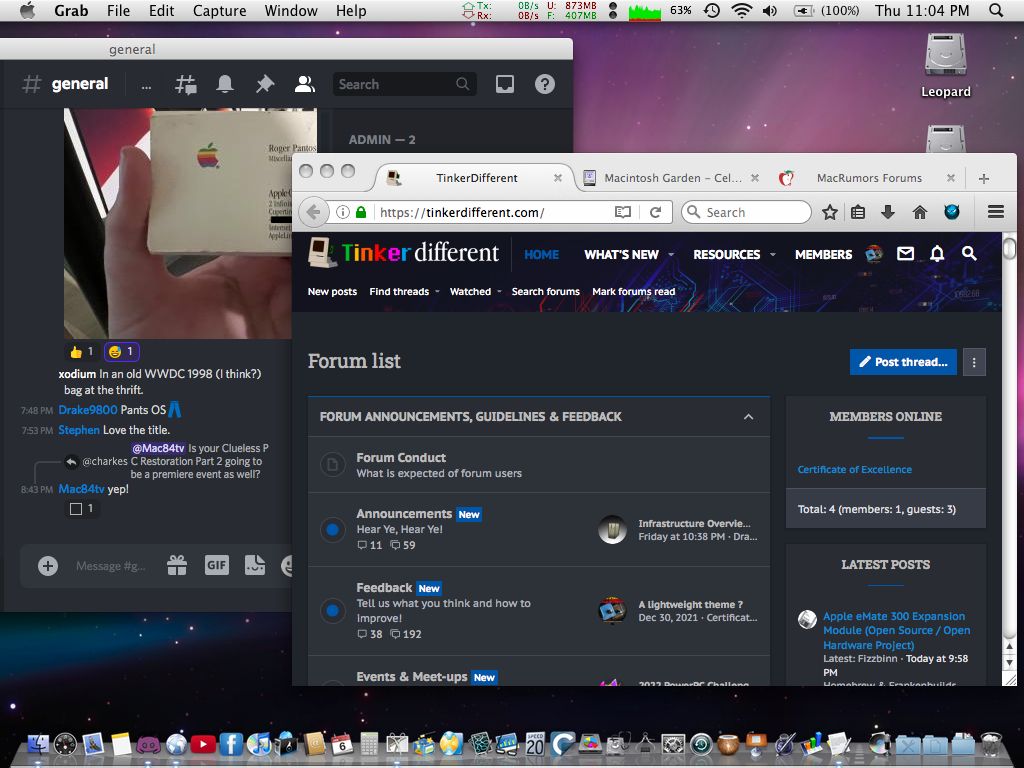The width and height of the screenshot is (1024, 768).
Task: Toggle reader view icon in address bar
Action: (x=623, y=212)
